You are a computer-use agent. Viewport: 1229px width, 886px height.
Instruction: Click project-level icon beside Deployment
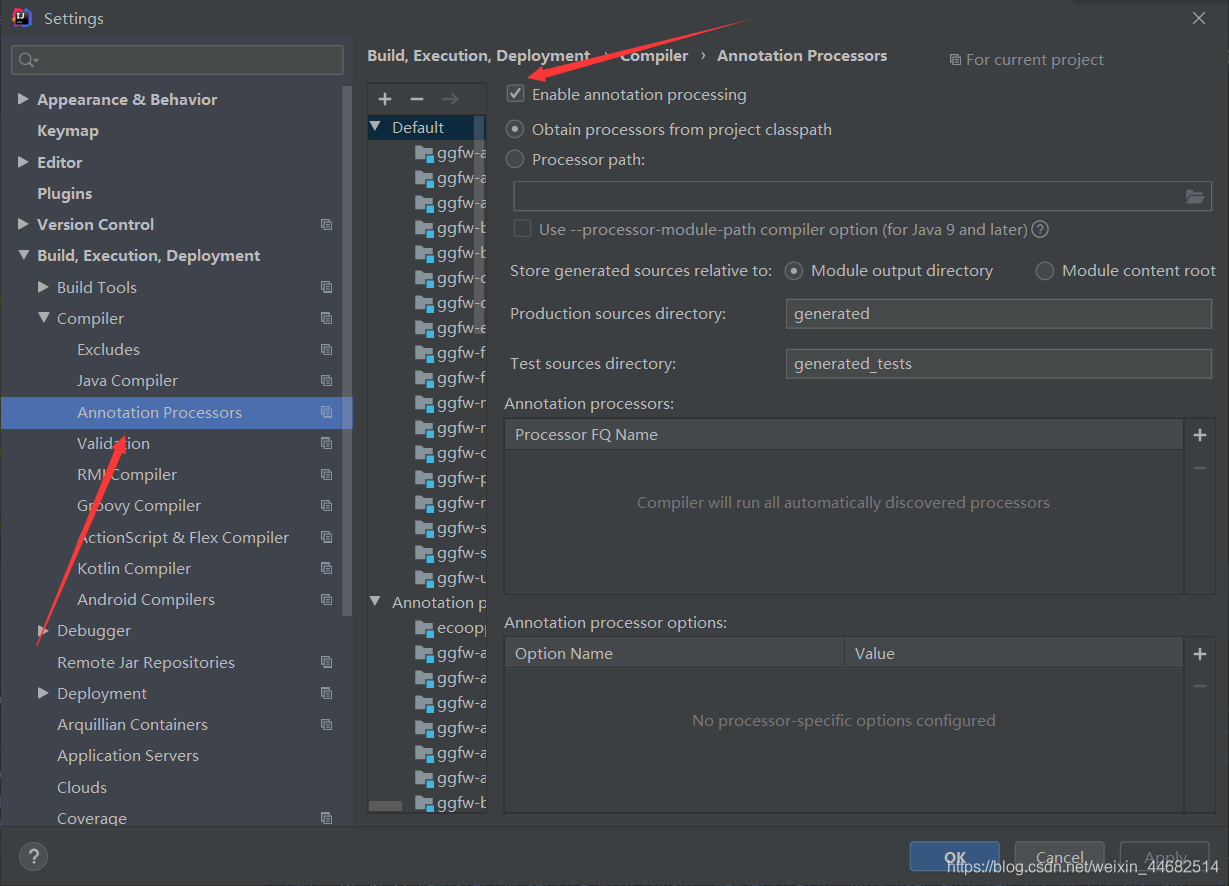coord(326,693)
